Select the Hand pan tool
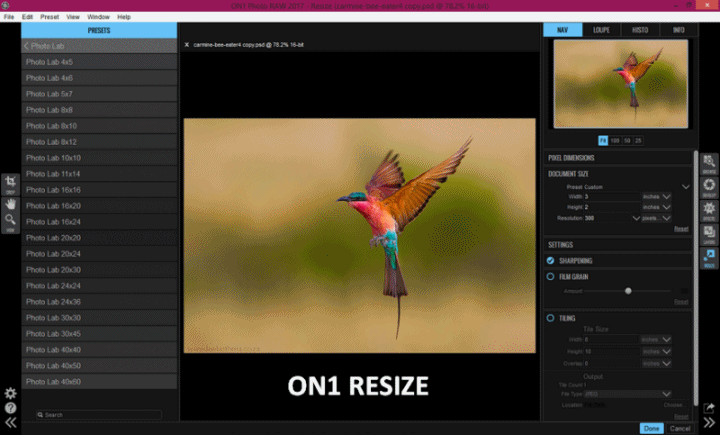 pos(10,204)
